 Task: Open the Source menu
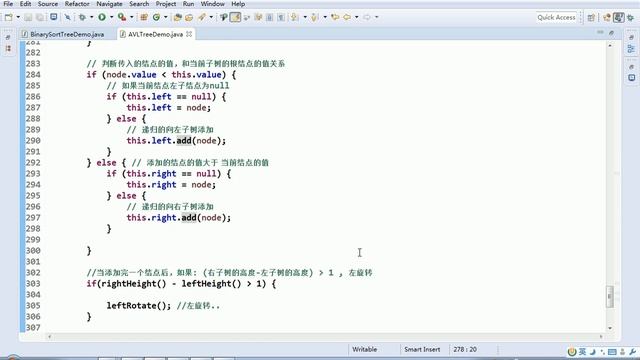point(48,4)
